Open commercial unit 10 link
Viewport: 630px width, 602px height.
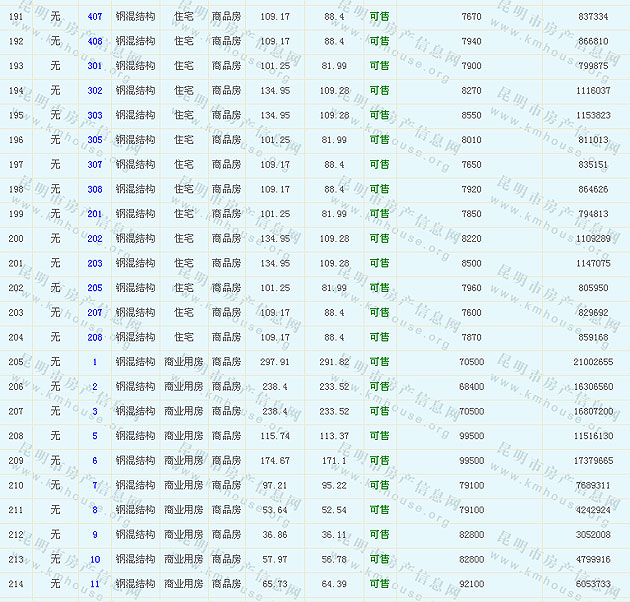(95, 559)
